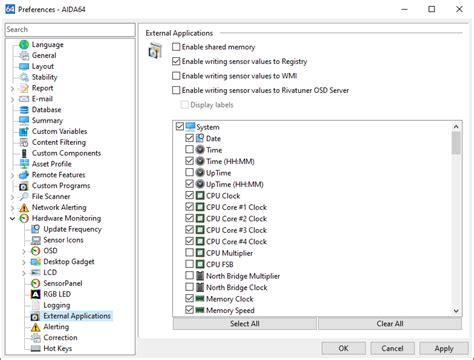Check the Time sensor checkbox

pos(189,149)
